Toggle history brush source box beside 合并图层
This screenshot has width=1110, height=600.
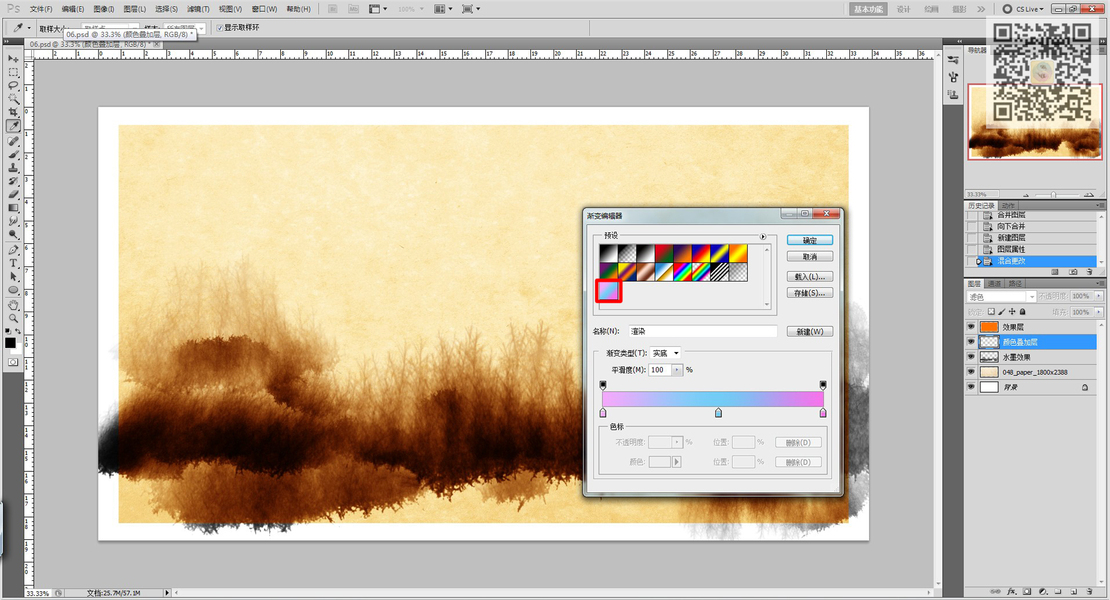pyautogui.click(x=972, y=215)
